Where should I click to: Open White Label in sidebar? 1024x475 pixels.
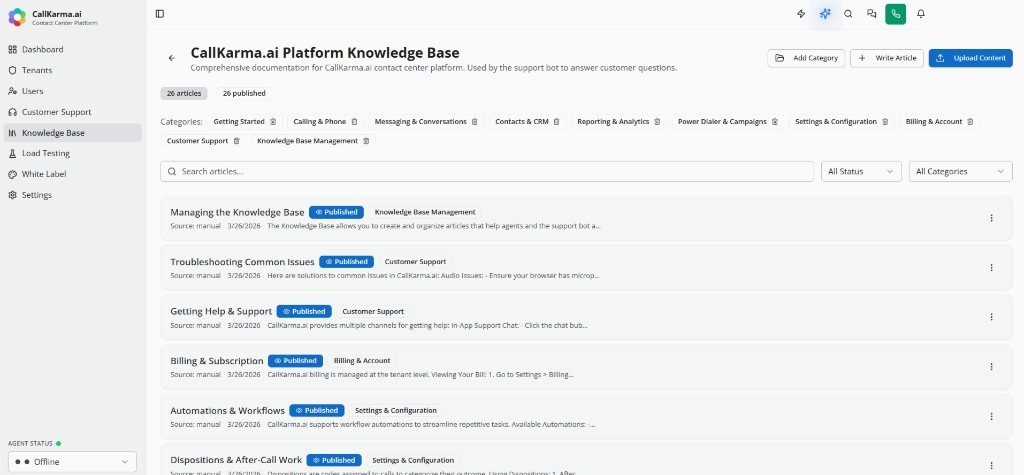pyautogui.click(x=72, y=174)
